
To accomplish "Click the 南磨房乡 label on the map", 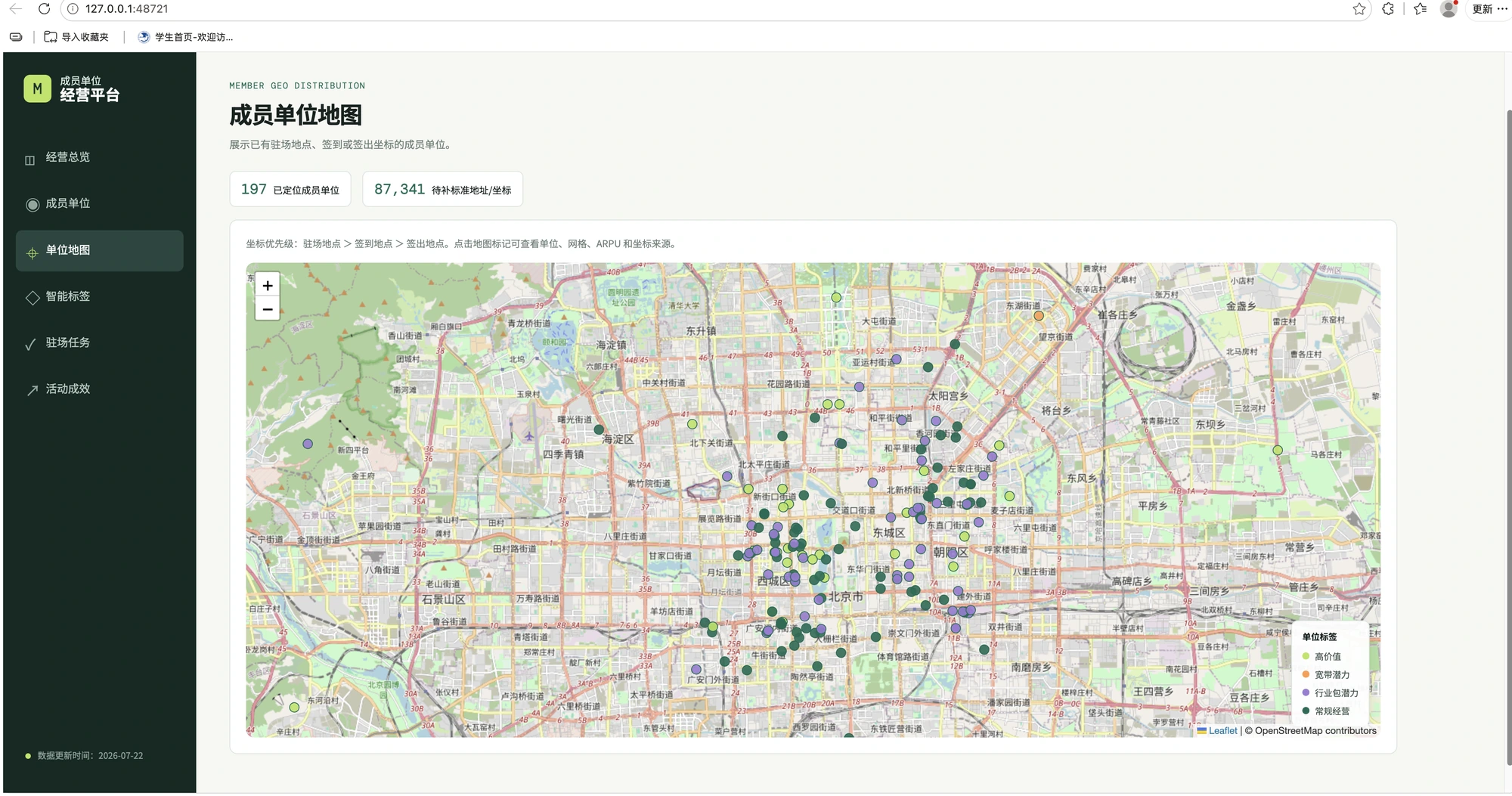I will pyautogui.click(x=1031, y=667).
